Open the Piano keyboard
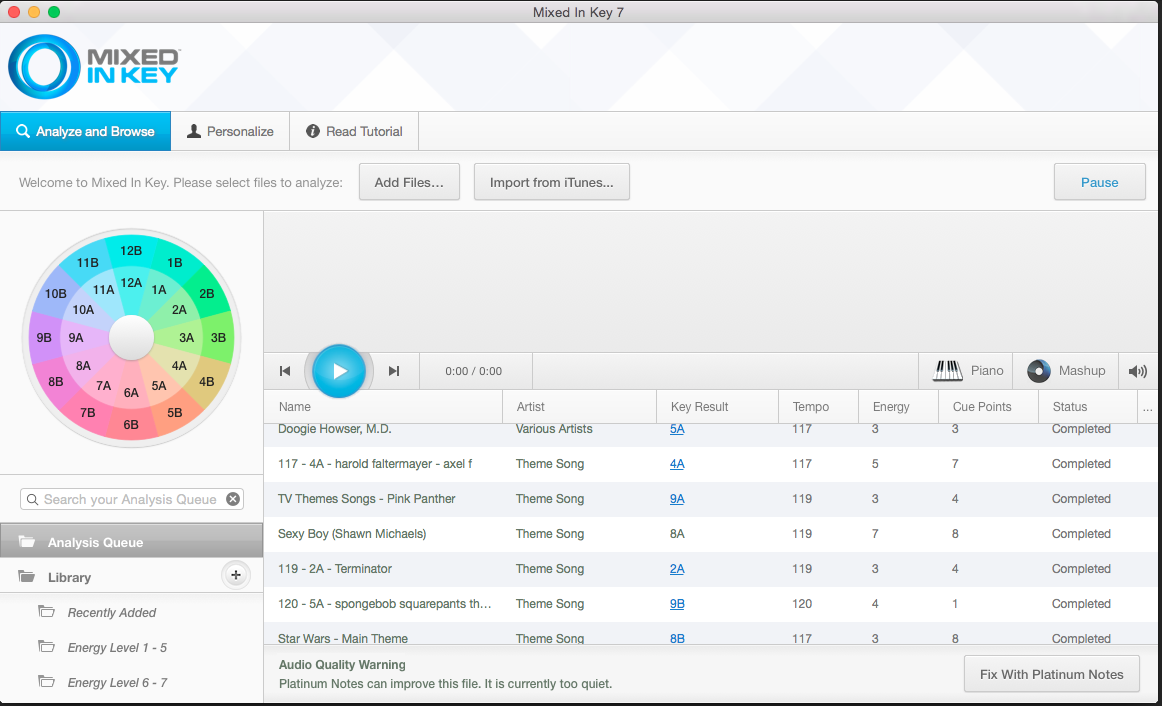 966,371
